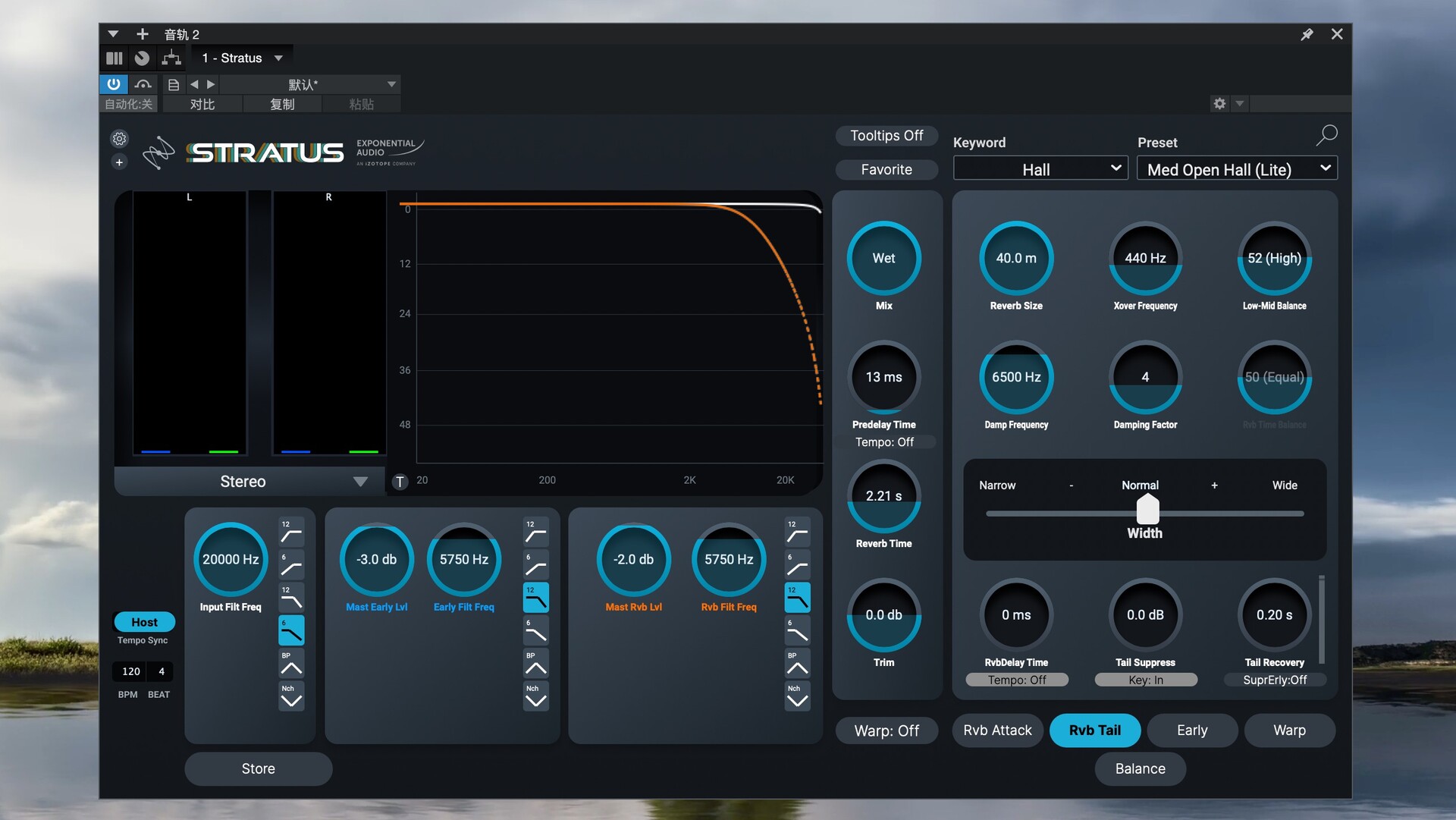This screenshot has width=1456, height=820.
Task: Click the plus icon below settings gear
Action: tap(119, 162)
